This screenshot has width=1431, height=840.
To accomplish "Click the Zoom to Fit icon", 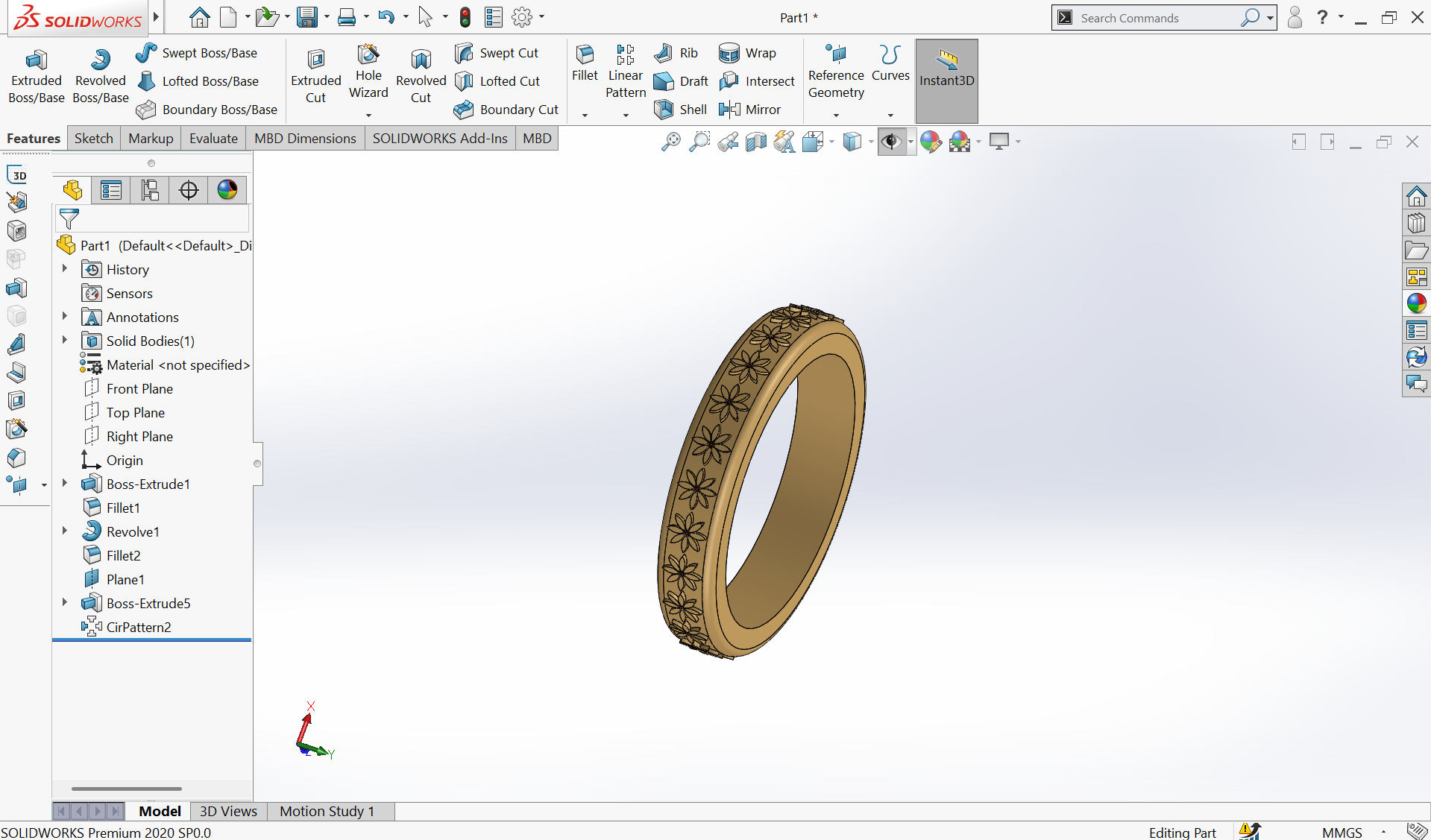I will pos(670,142).
